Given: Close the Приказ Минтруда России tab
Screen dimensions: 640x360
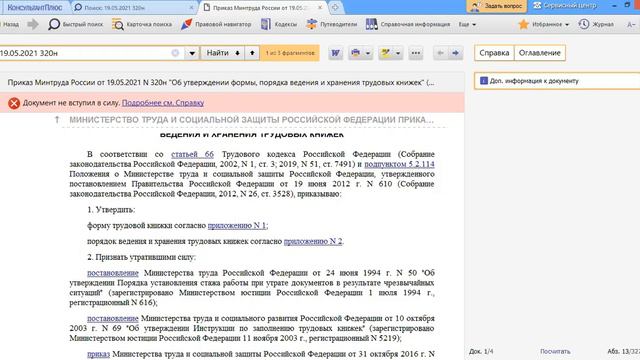Looking at the screenshot, I should (x=320, y=7).
